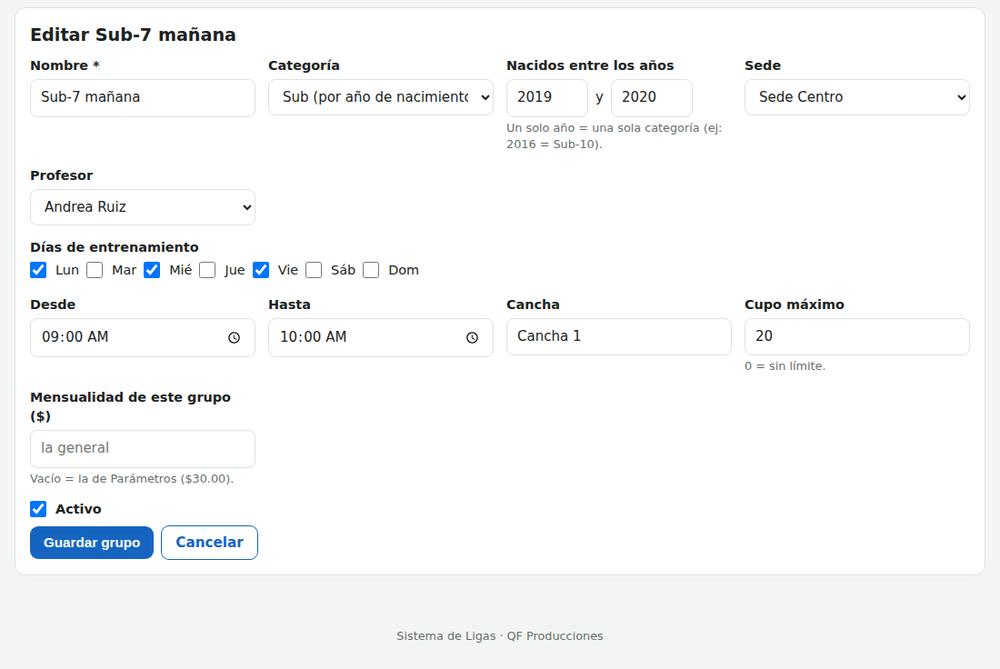Viewport: 1000px width, 669px height.
Task: Click the Desde time field 09:00 AM
Action: click(143, 337)
